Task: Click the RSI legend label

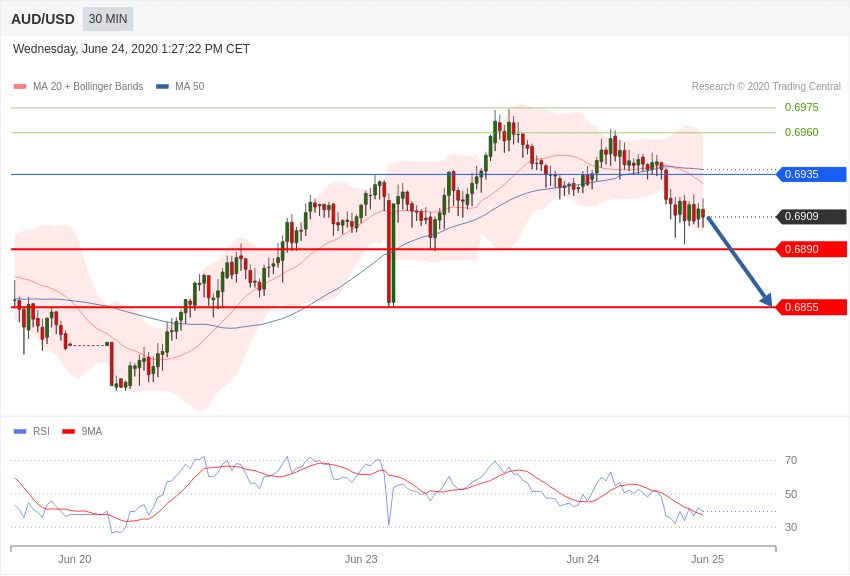Action: 41,431
